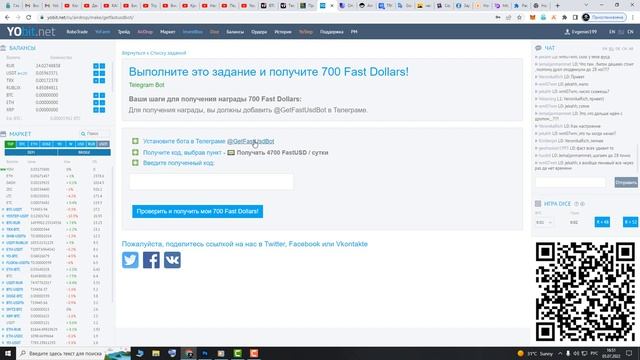Switch site language to EN
Screen dimensions: 640x360
(612, 32)
